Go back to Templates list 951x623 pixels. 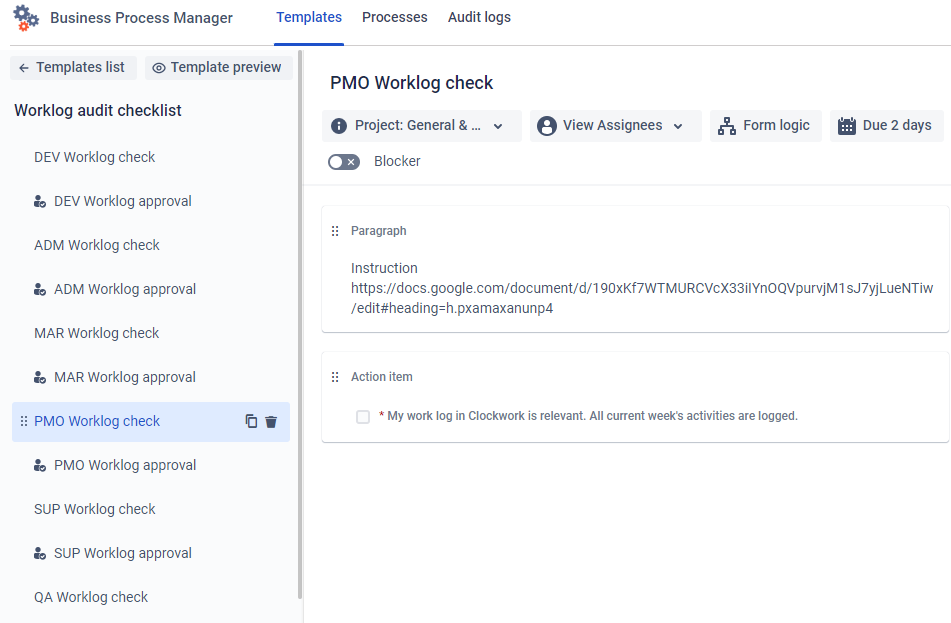(x=73, y=67)
